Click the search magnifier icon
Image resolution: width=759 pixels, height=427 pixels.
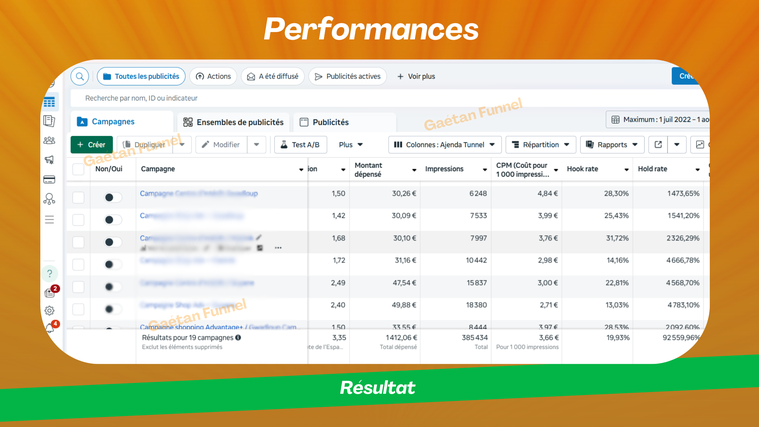80,76
